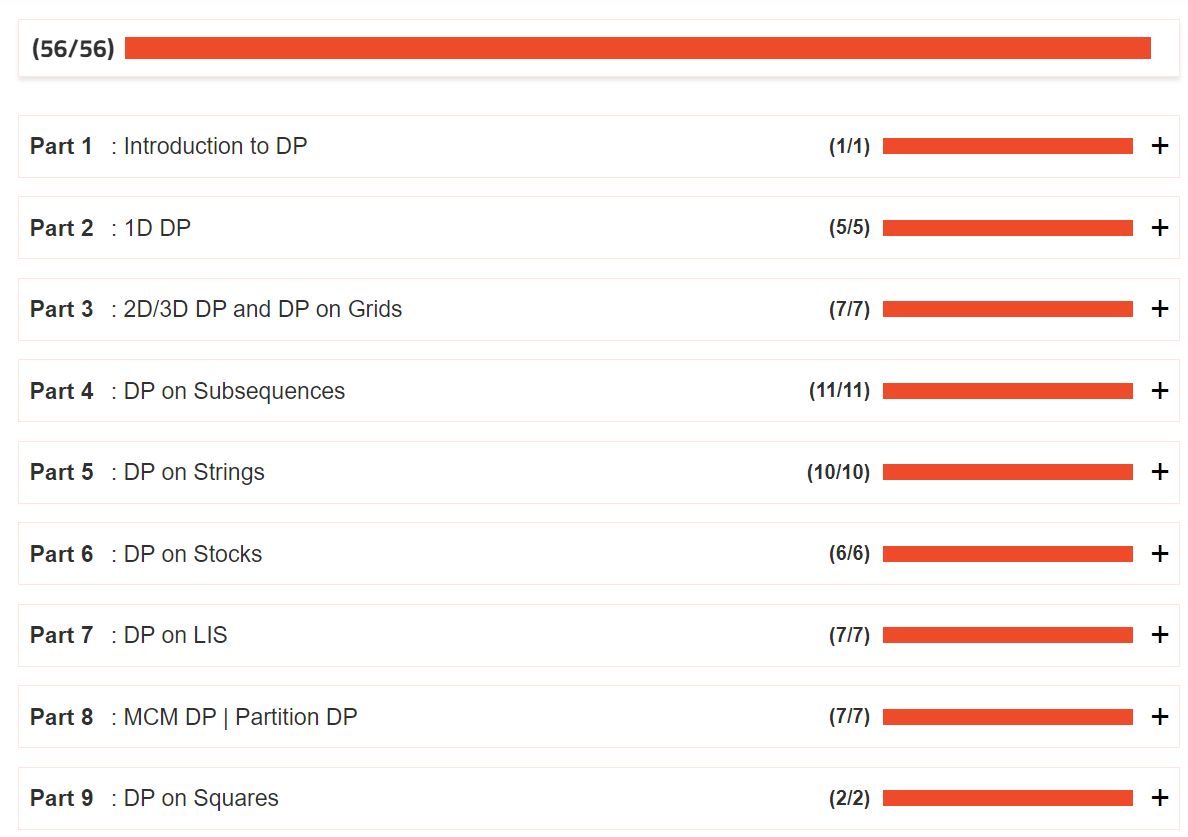Click the DP on Subsequences title text
The width and height of the screenshot is (1188, 837).
click(x=234, y=391)
